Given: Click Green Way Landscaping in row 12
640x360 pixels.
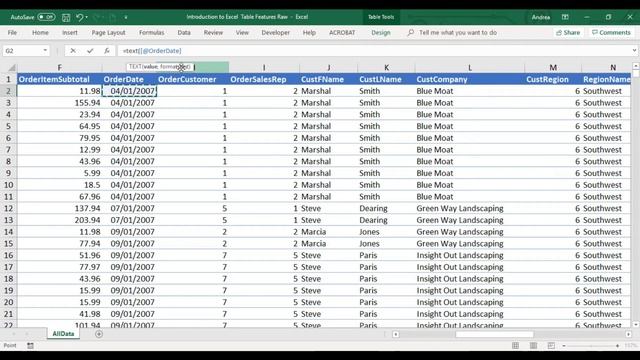Looking at the screenshot, I should coord(470,209).
